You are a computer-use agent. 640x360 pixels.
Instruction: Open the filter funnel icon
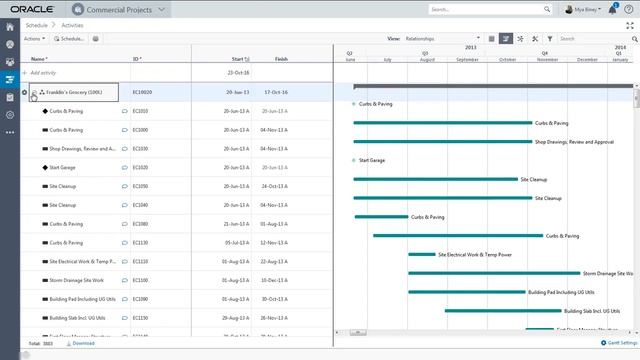click(x=550, y=39)
